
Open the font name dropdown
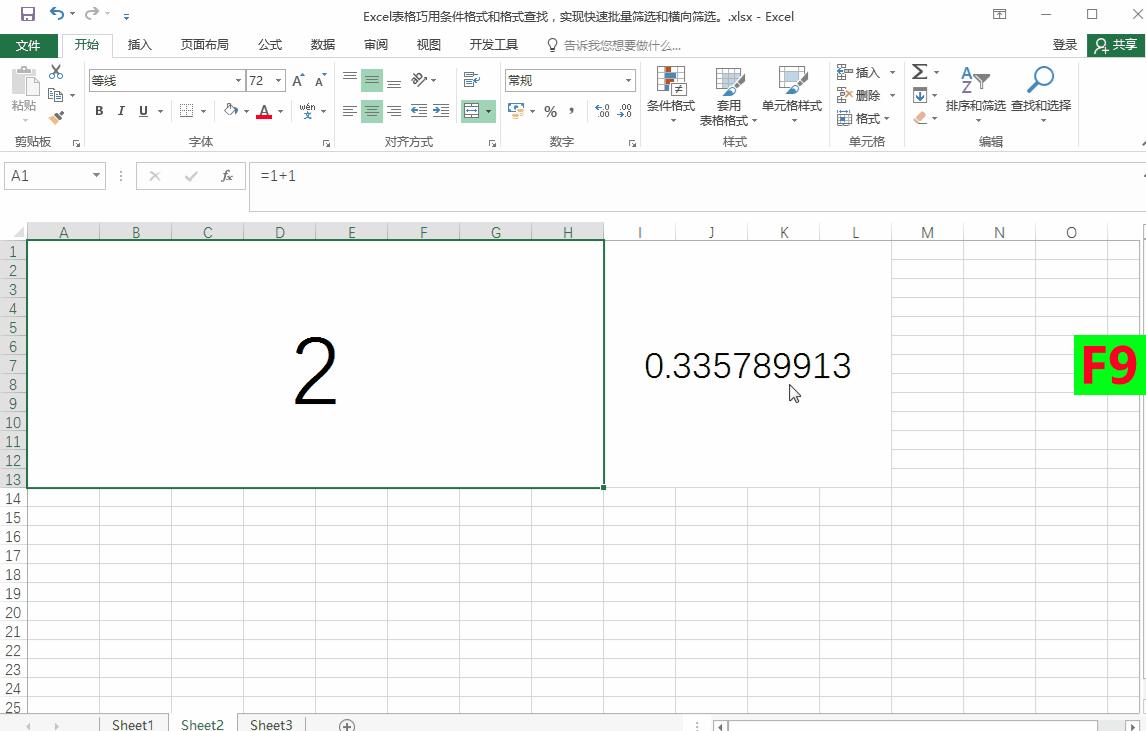point(237,80)
